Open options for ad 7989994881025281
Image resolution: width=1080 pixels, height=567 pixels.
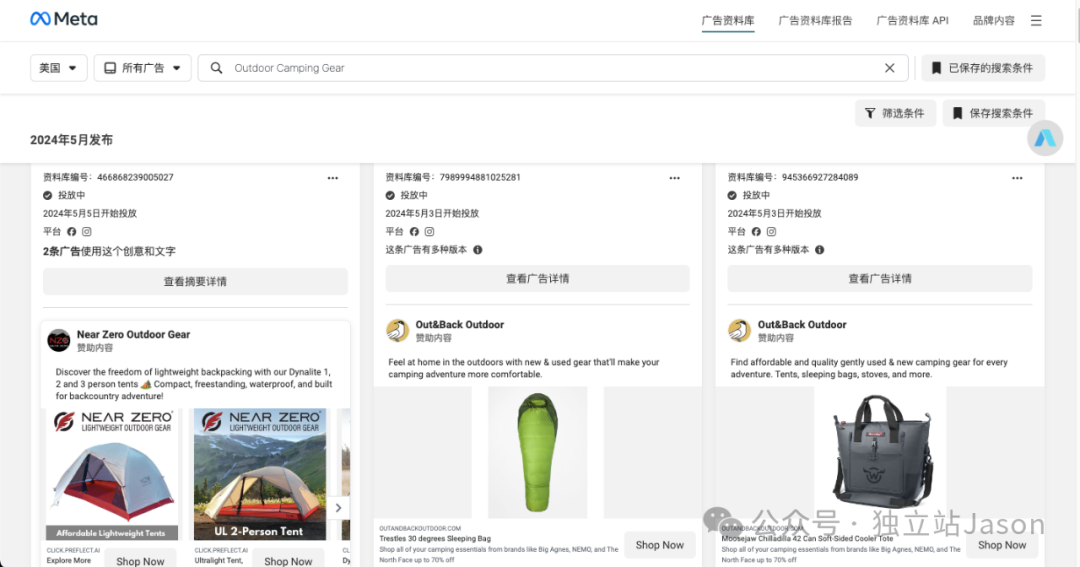674,178
